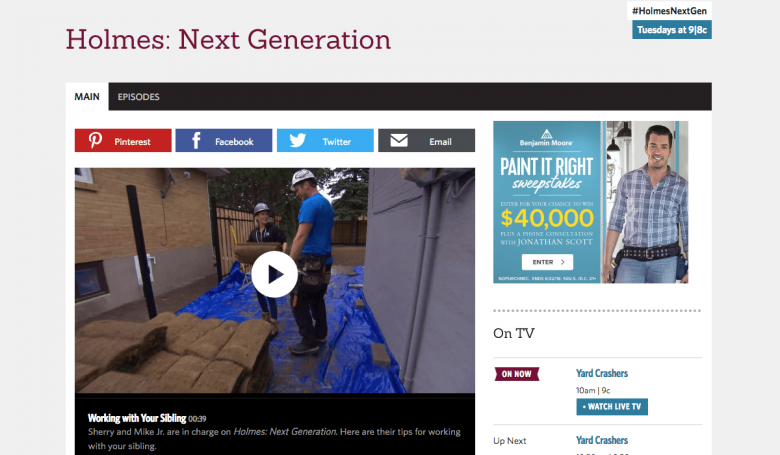
Task: Share via Facebook button
Action: coord(224,141)
